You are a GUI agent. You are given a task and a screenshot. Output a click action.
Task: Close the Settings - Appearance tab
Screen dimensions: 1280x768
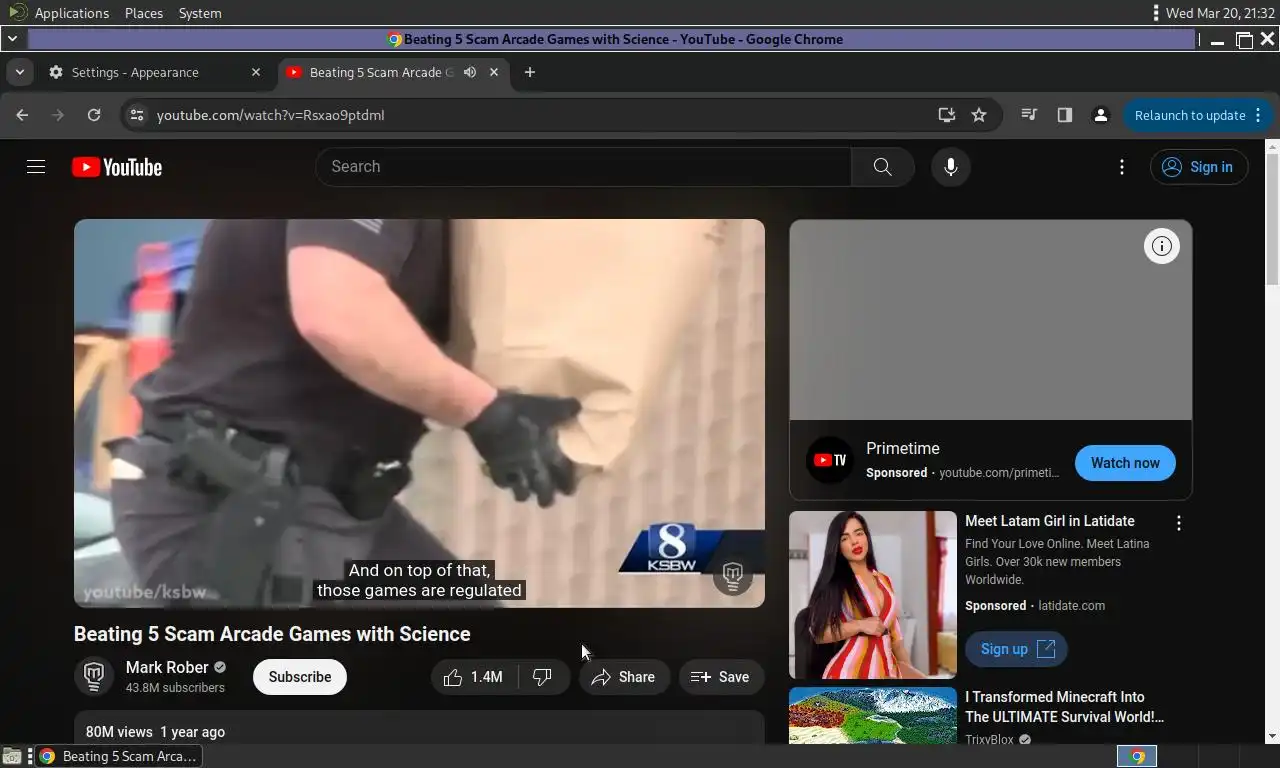pyautogui.click(x=256, y=72)
